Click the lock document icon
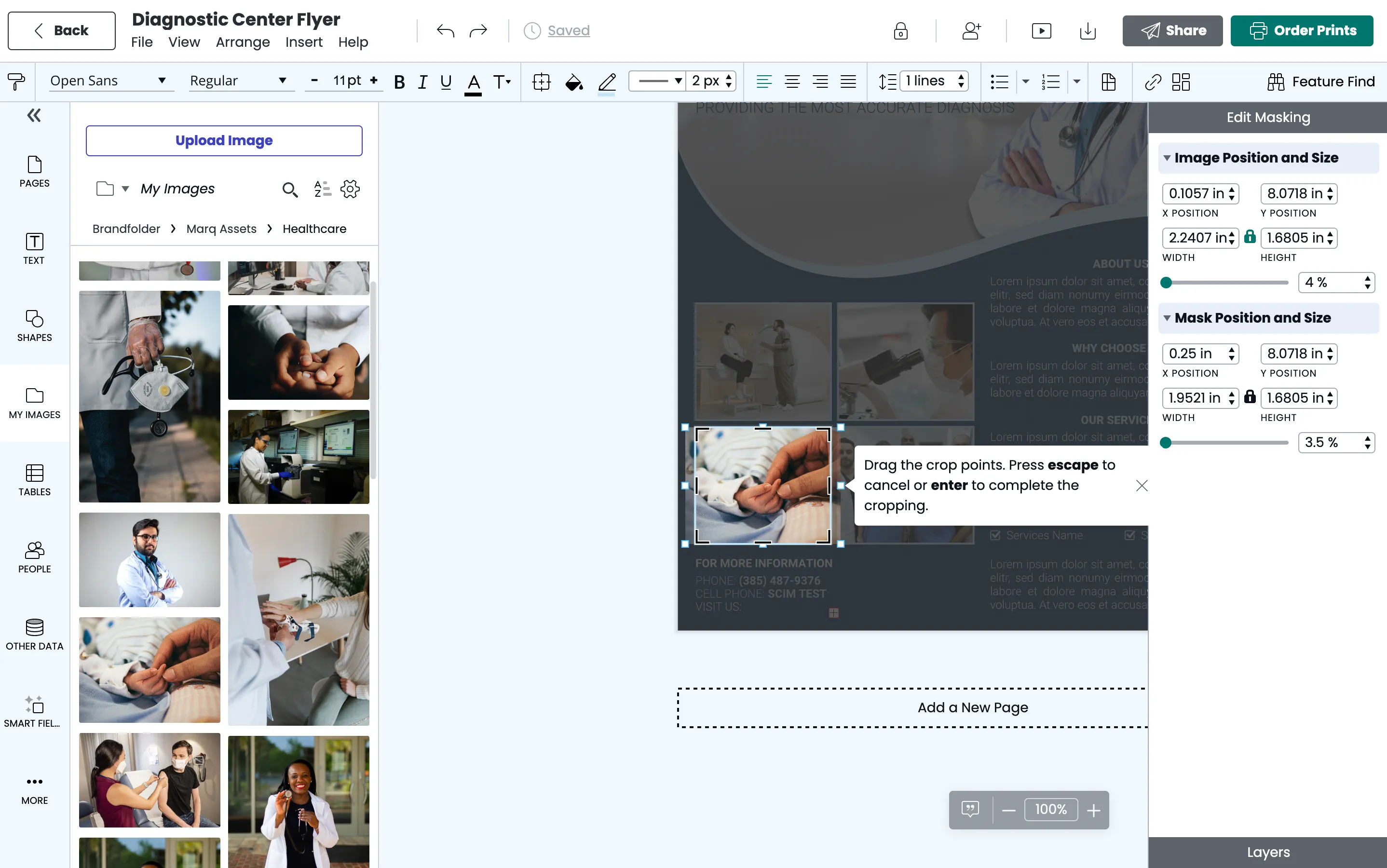Screen dimensions: 1387x868 pos(901,30)
